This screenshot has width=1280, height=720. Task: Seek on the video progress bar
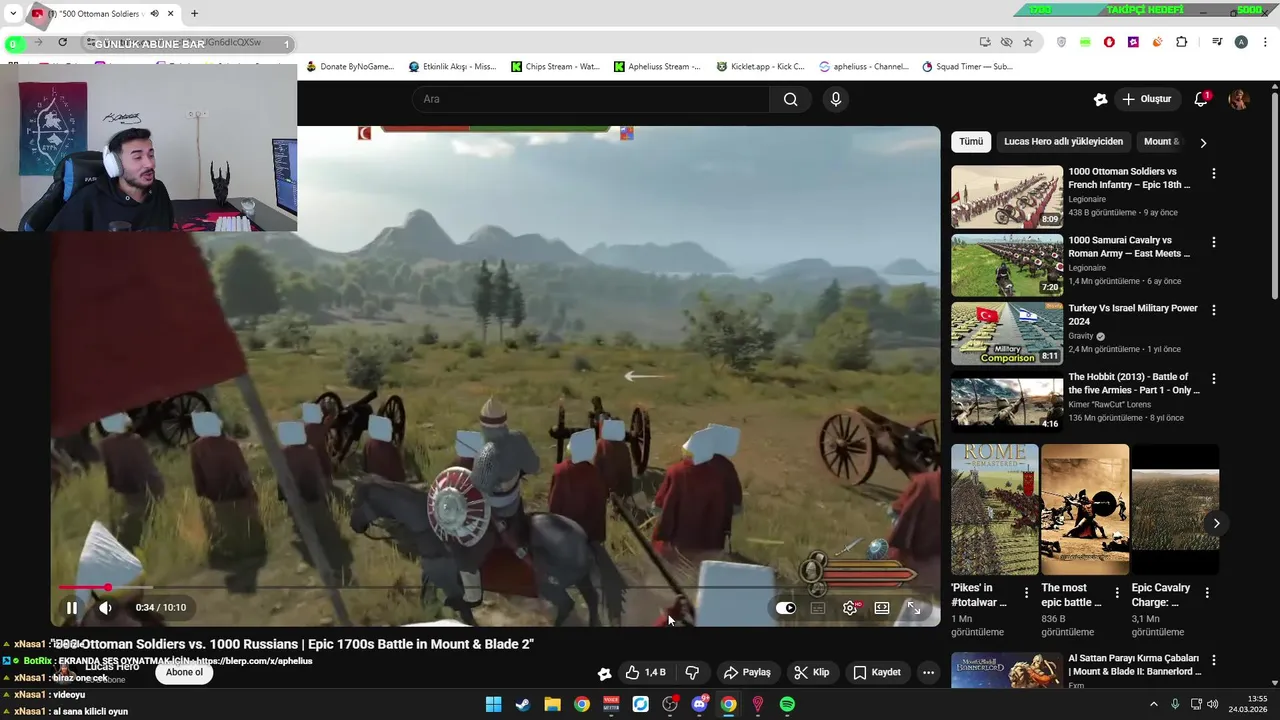pyautogui.click(x=496, y=587)
